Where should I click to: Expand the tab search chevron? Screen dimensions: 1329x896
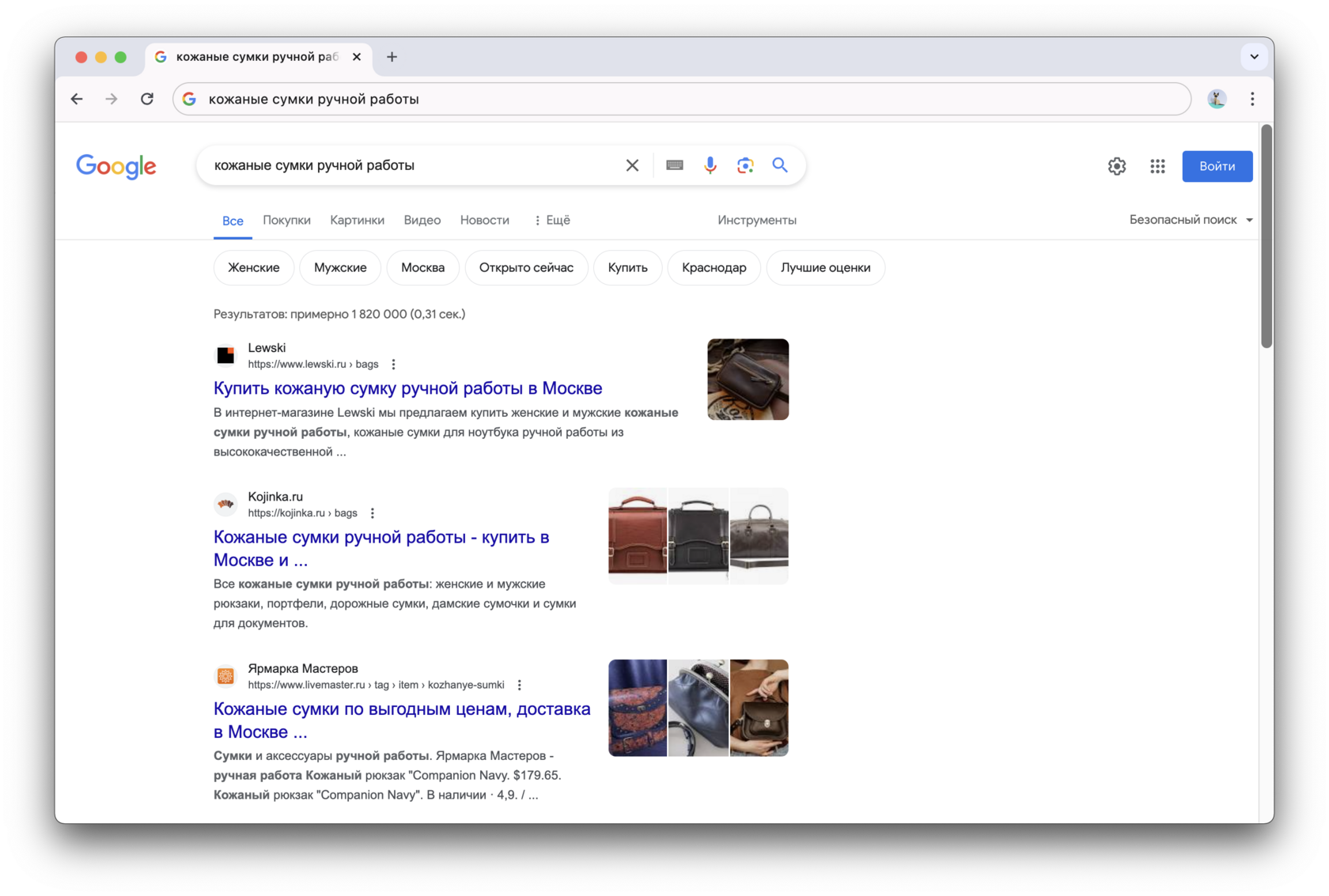1254,57
